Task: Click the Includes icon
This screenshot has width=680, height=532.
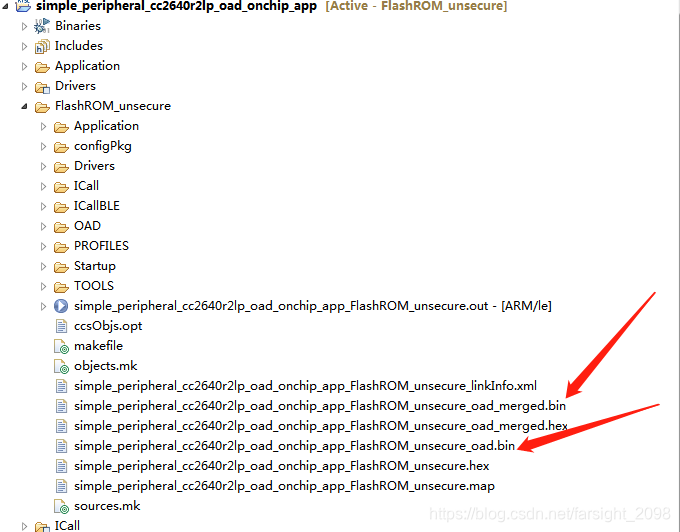Action: (42, 46)
